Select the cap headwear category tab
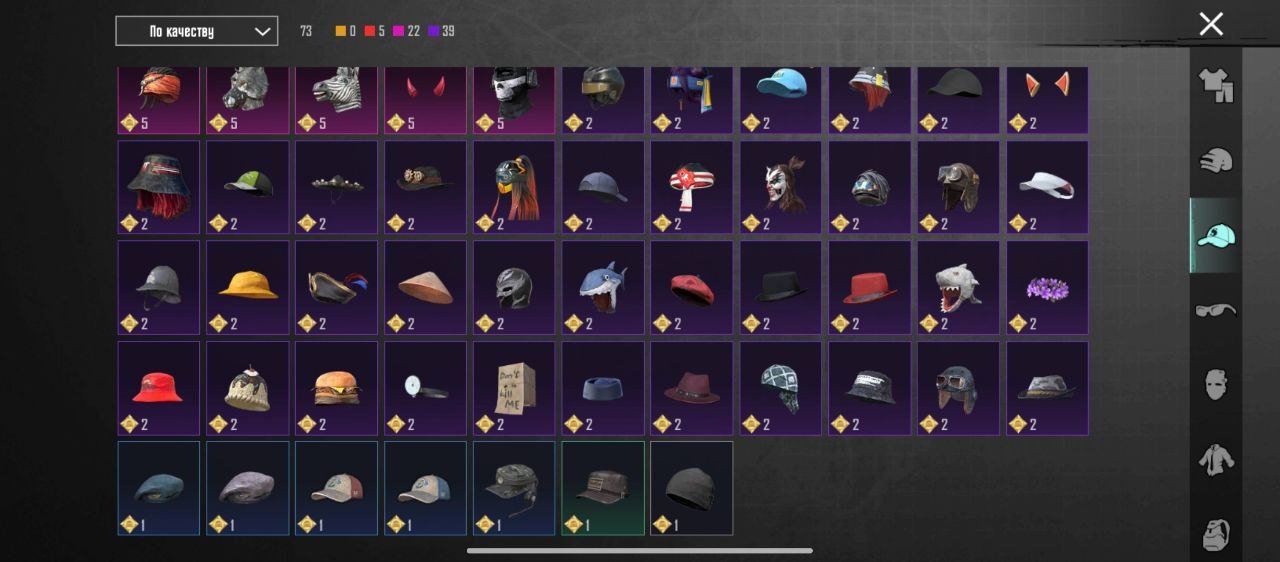Screen dimensions: 1280x562 coord(1216,235)
